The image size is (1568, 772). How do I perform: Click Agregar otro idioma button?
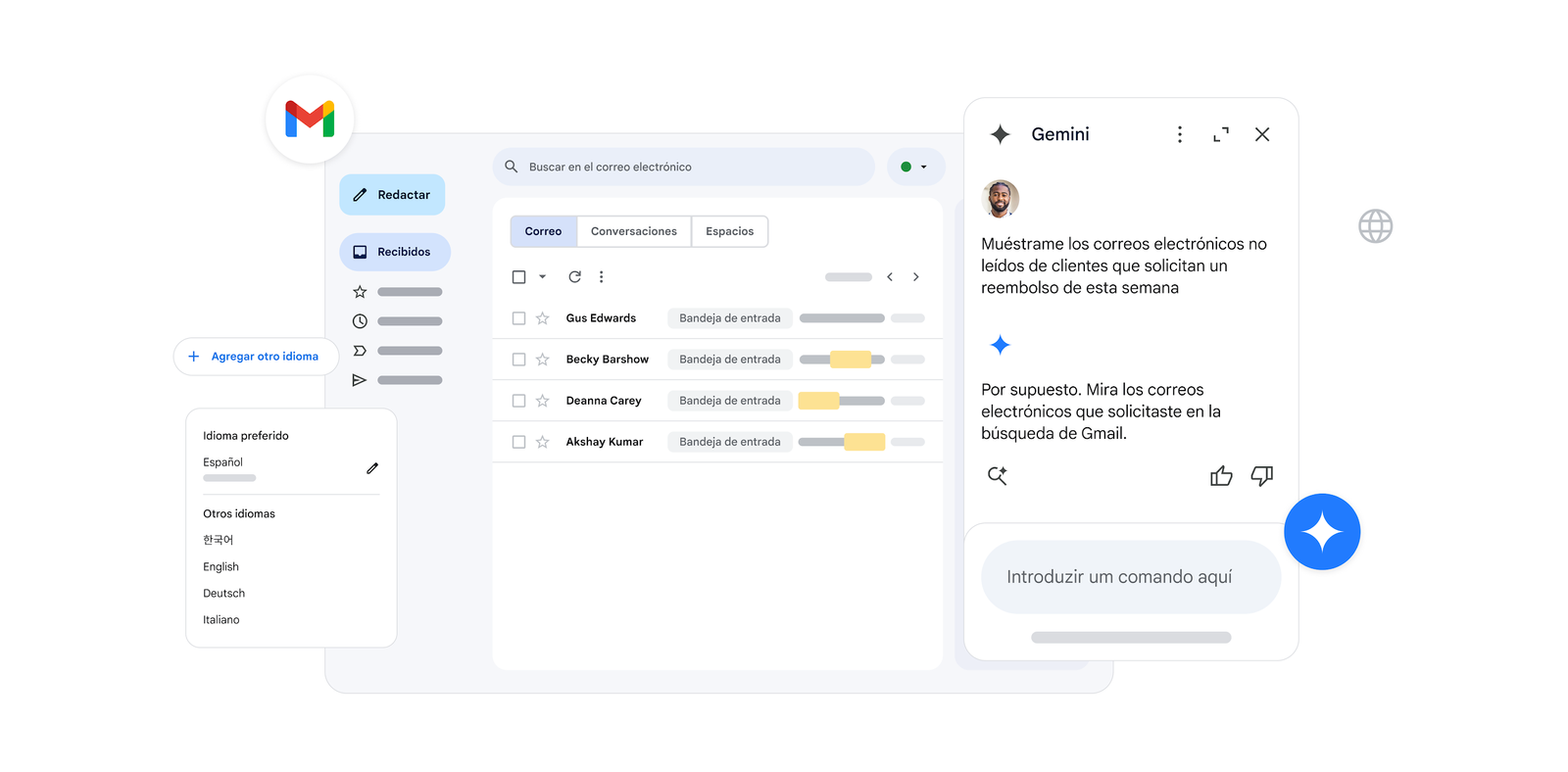click(x=255, y=357)
